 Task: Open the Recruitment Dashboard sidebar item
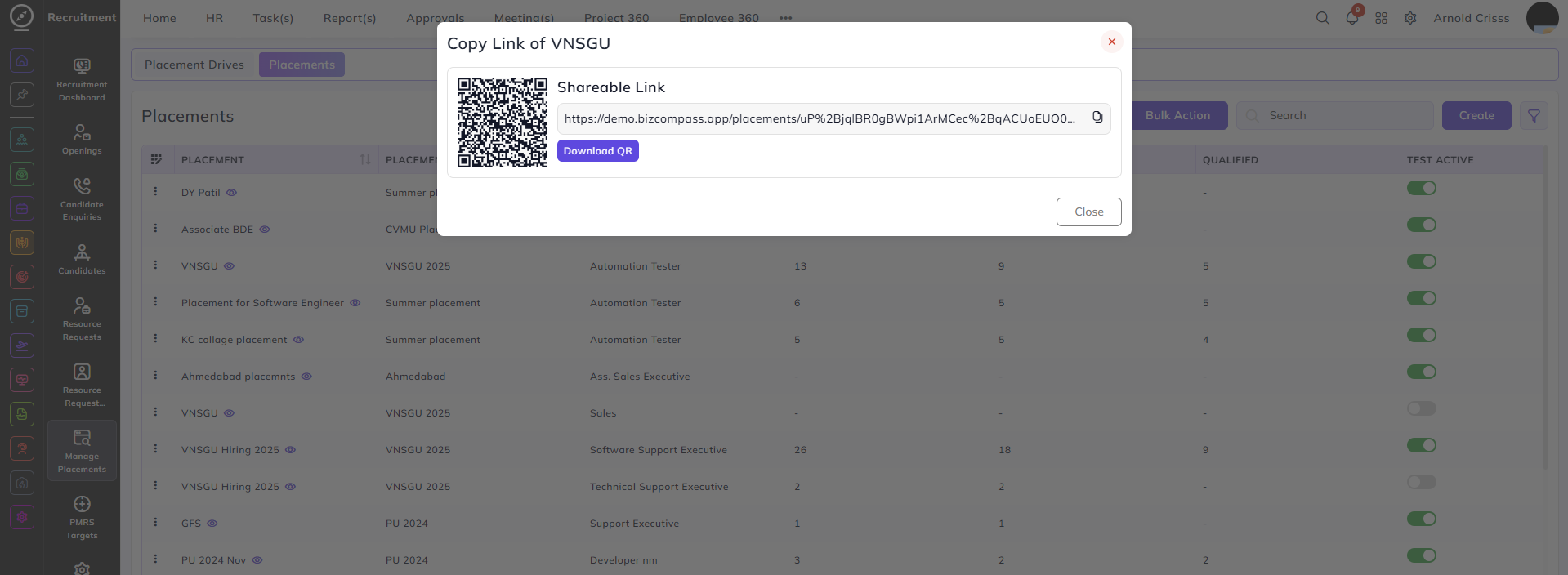point(82,79)
